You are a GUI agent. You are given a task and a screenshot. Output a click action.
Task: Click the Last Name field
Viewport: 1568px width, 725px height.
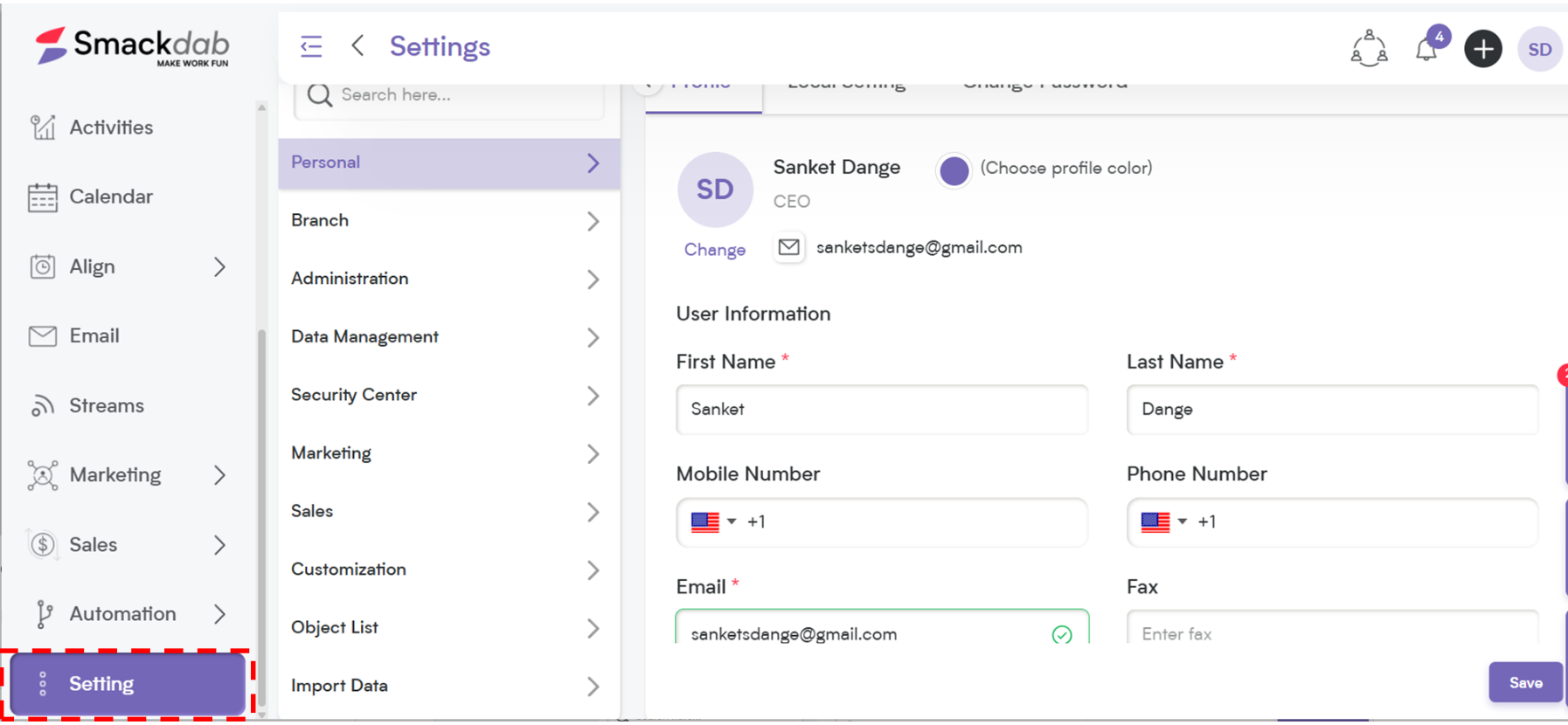[x=1332, y=410]
